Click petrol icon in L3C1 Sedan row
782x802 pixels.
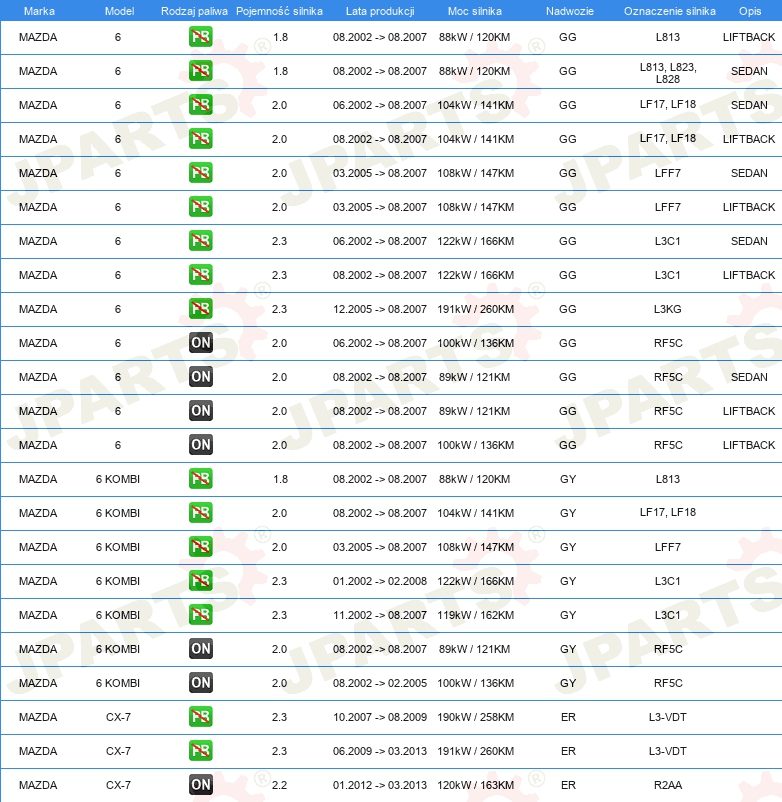[200, 241]
